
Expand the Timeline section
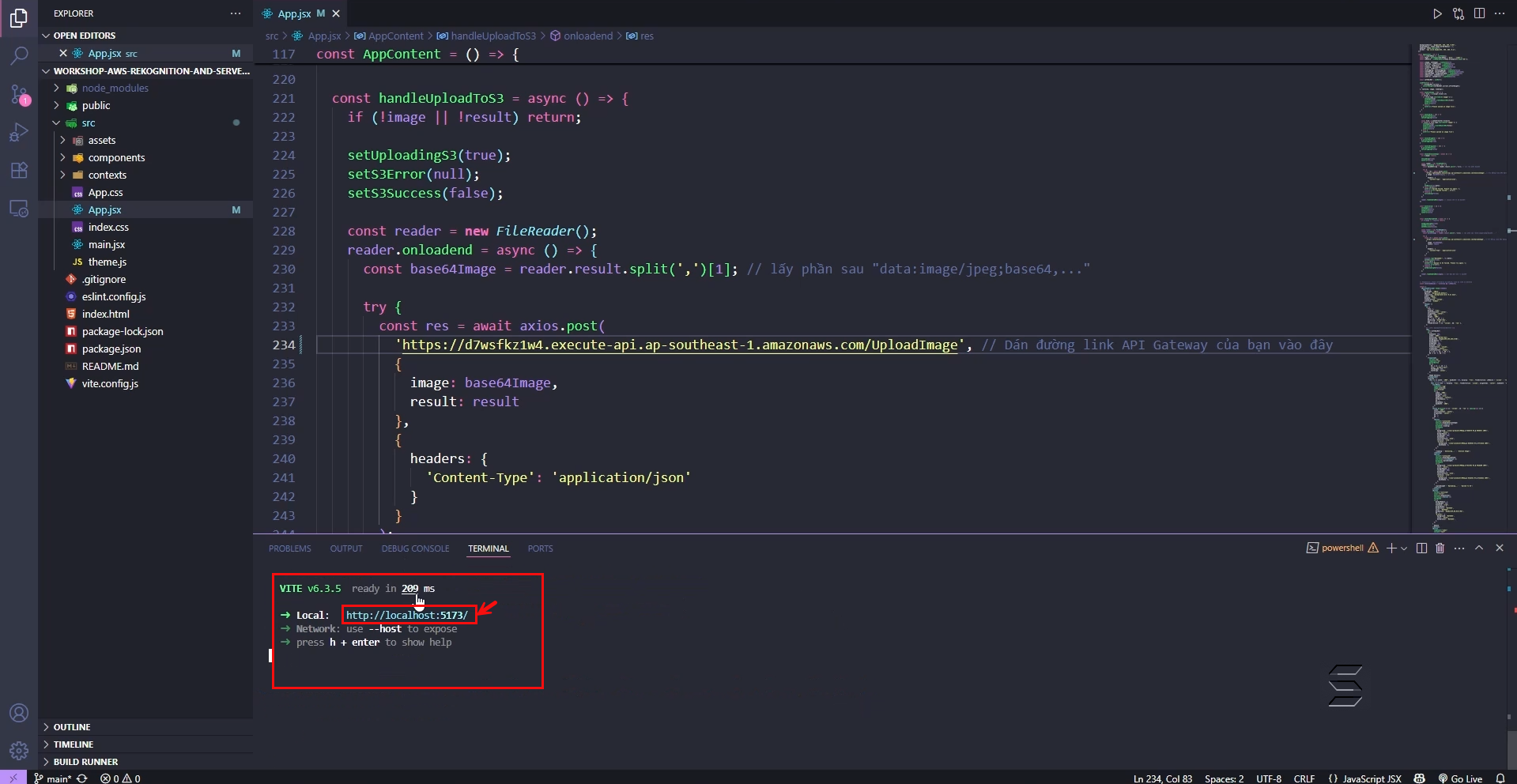pyautogui.click(x=145, y=744)
